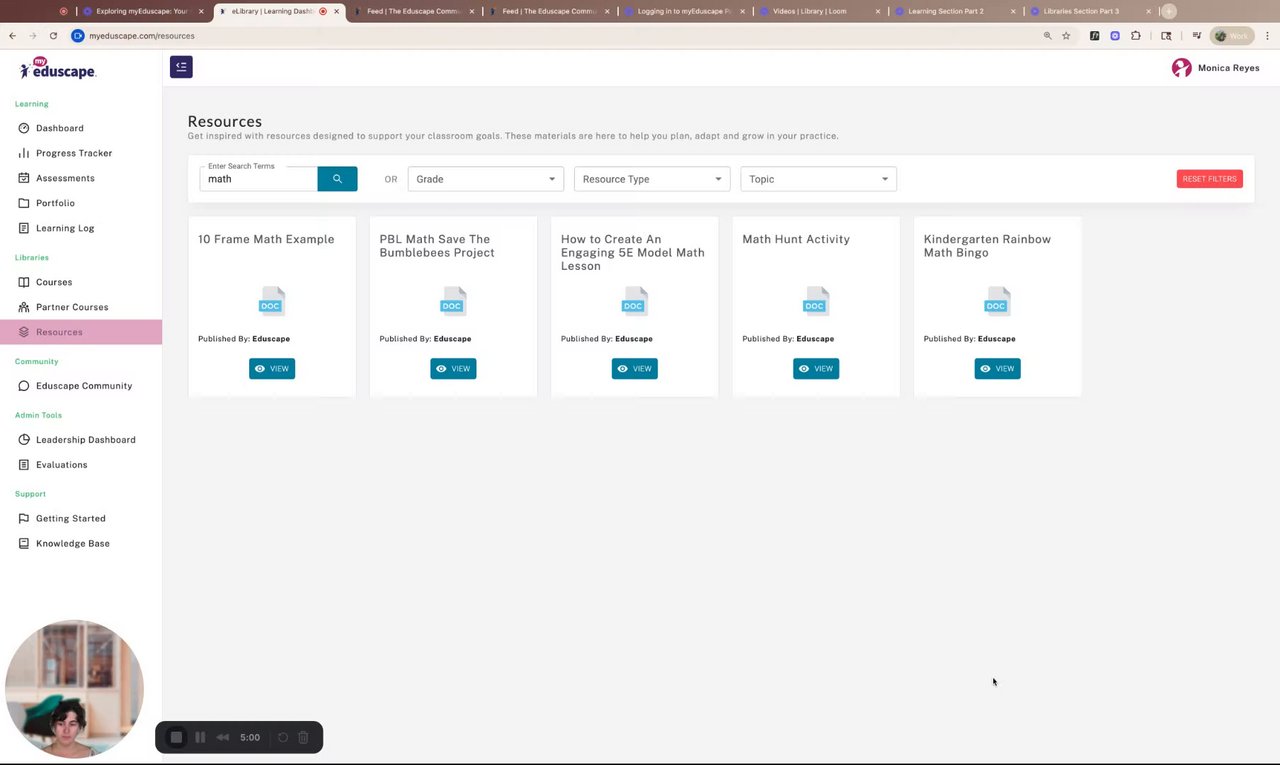View the Math Hunt Activity resource
This screenshot has height=765, width=1280.
(816, 369)
